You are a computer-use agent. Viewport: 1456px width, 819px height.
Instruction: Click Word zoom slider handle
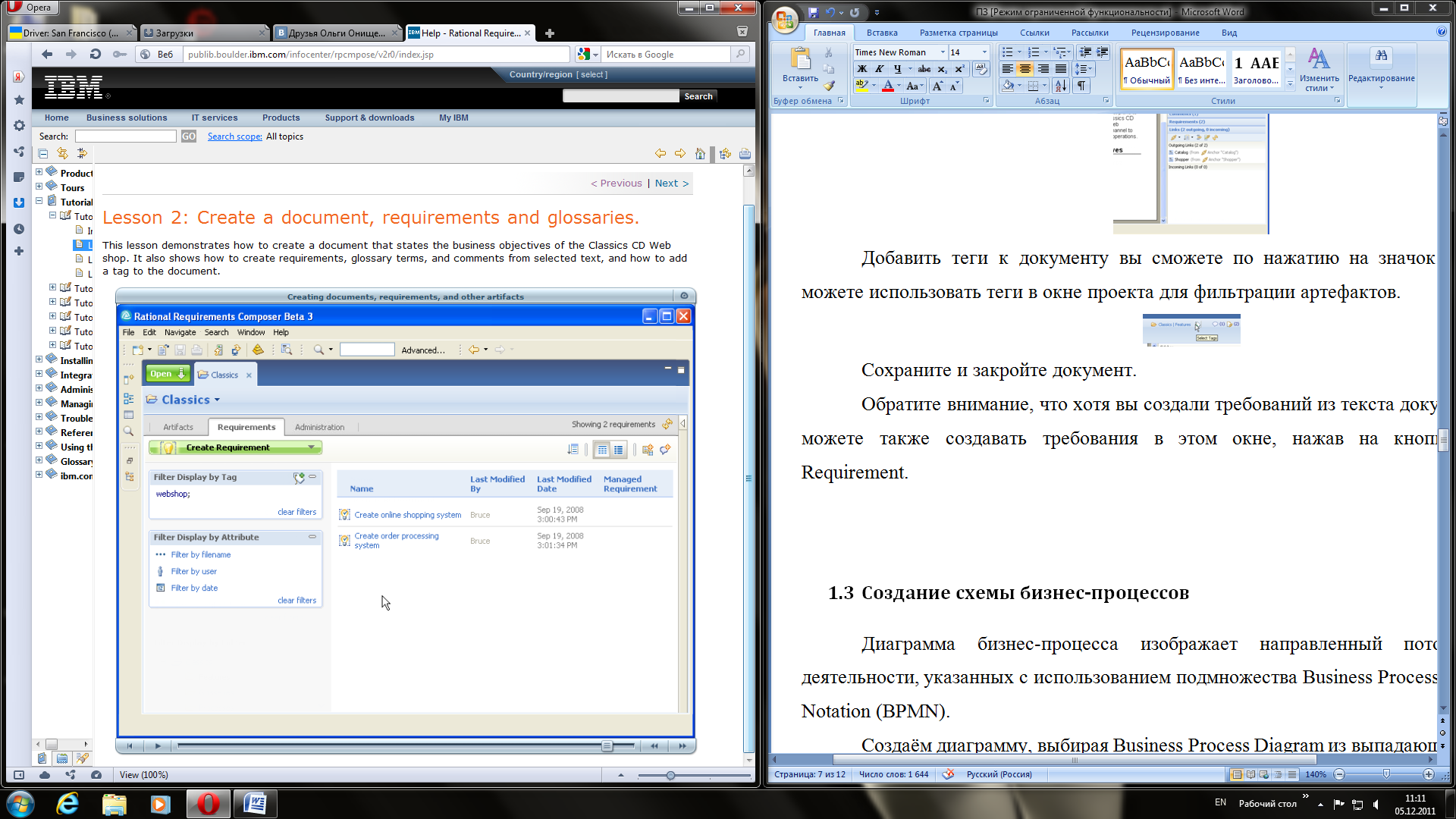(1386, 774)
